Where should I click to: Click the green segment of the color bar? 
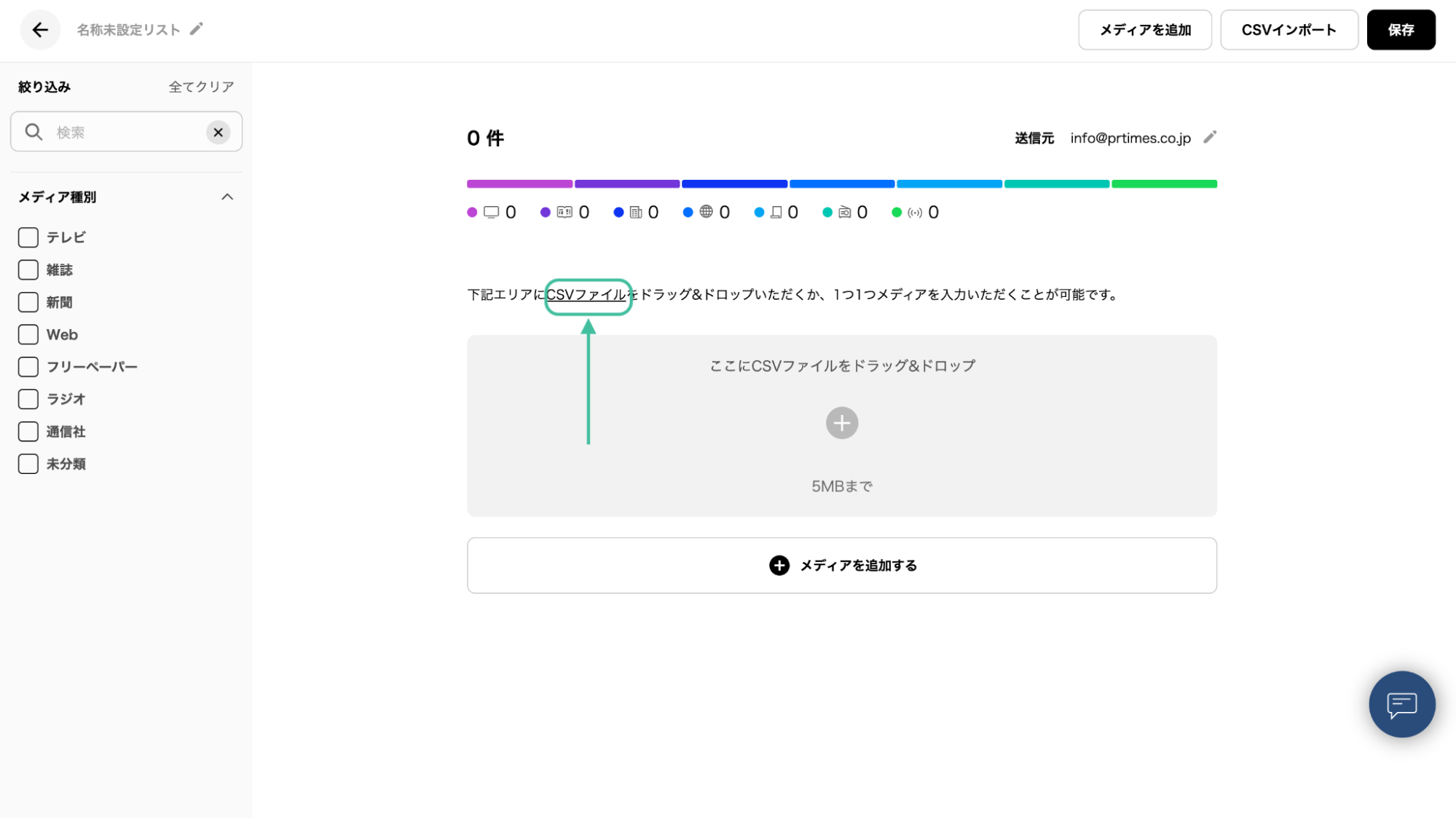pos(1164,184)
